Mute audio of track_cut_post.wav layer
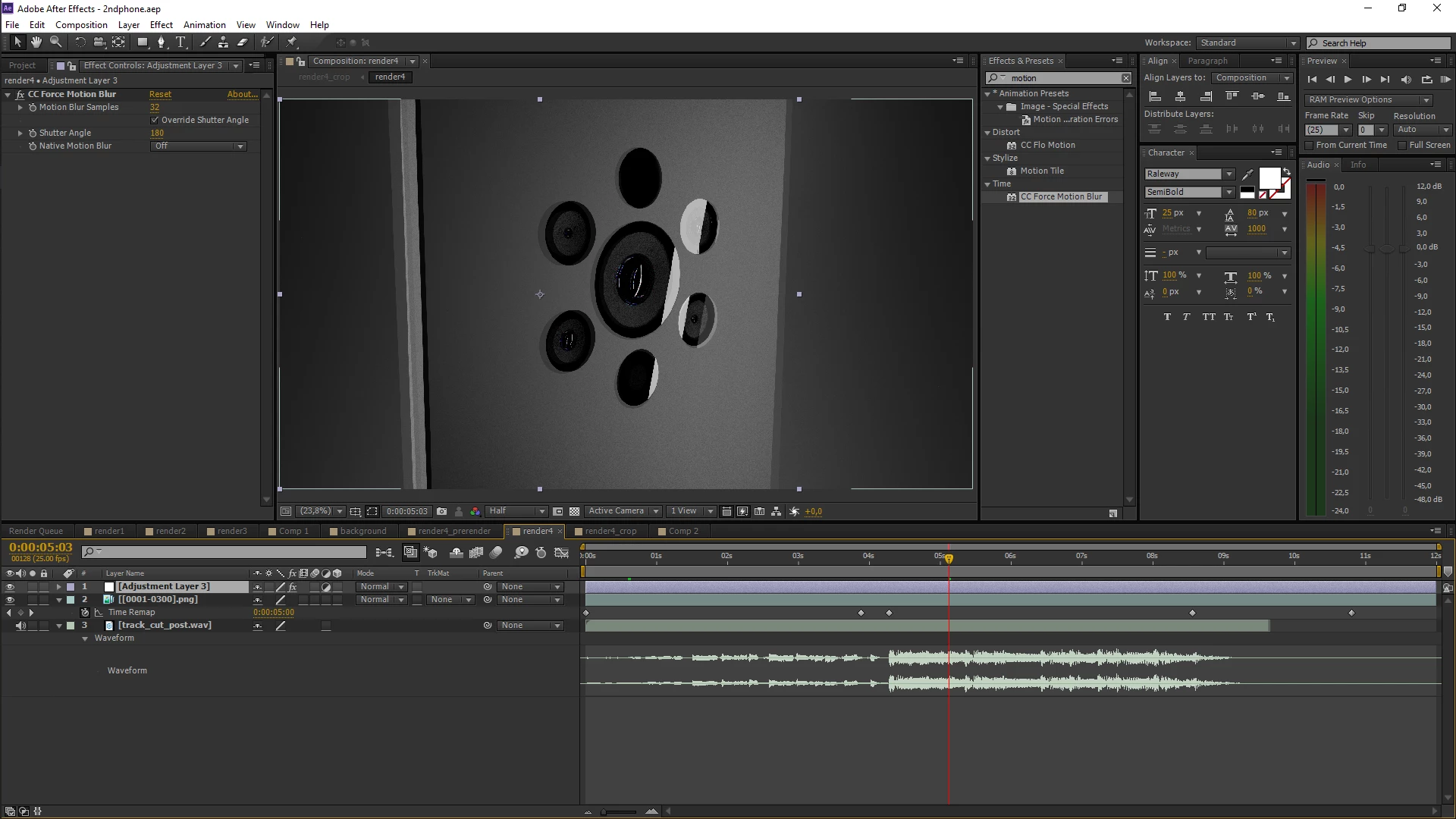This screenshot has height=819, width=1456. click(x=20, y=626)
